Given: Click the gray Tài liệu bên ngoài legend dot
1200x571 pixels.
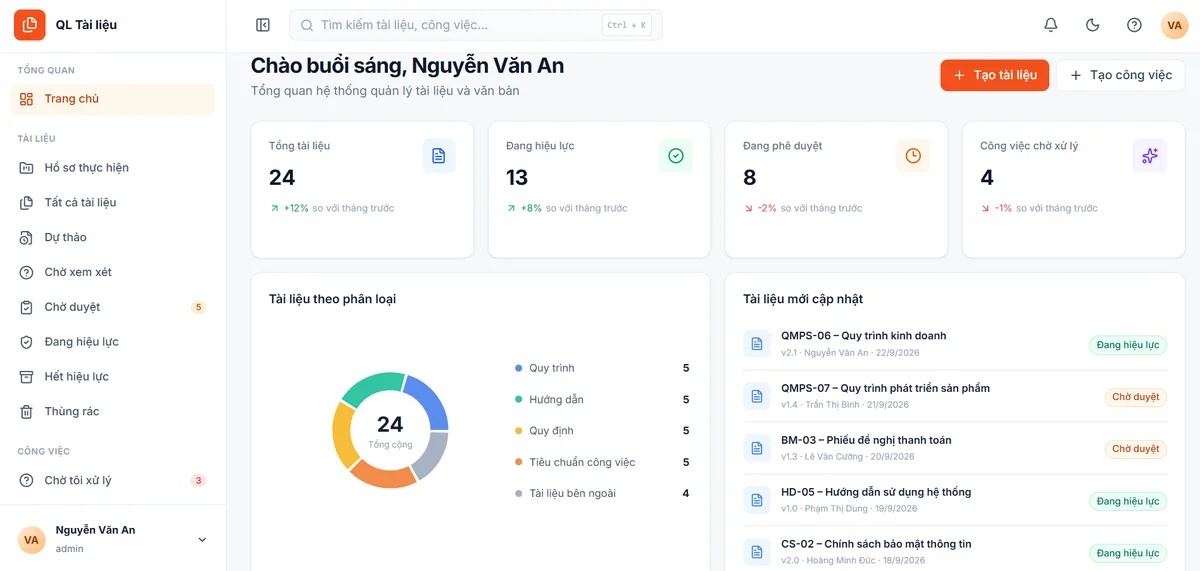Looking at the screenshot, I should coord(518,494).
